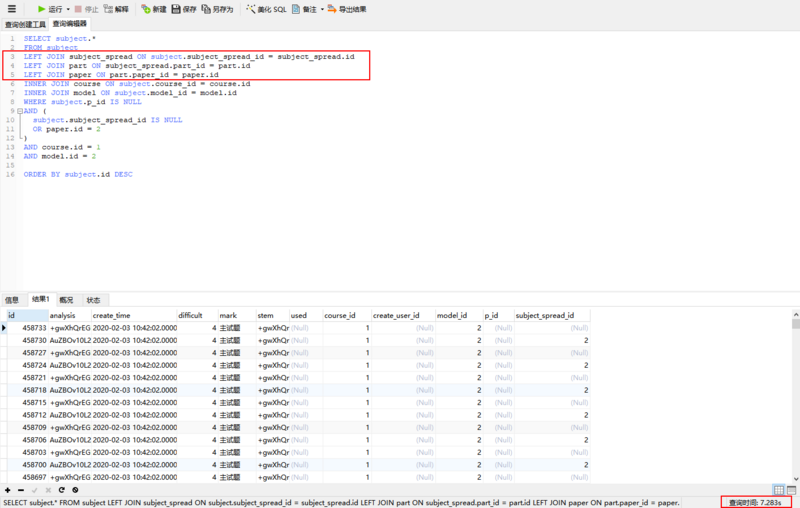
Task: Click the create_time column header
Action: click(134, 315)
